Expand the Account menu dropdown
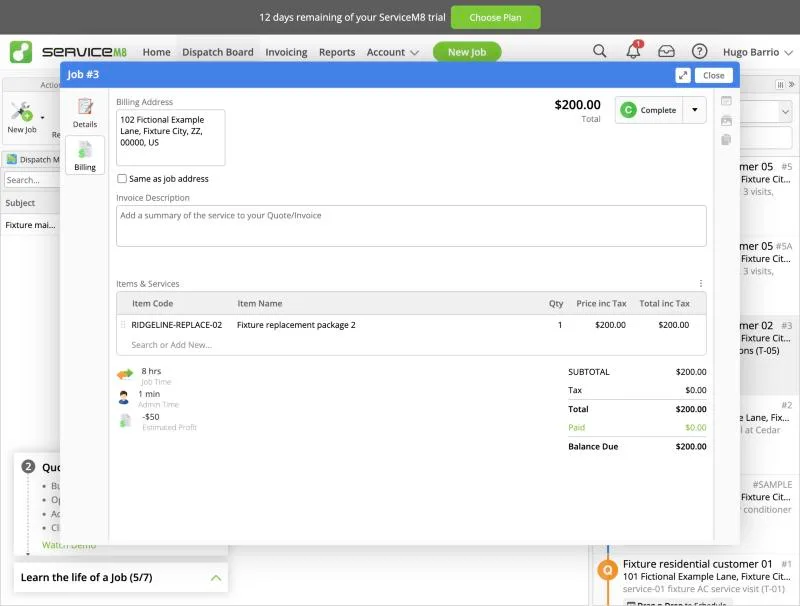Viewport: 800px width, 606px height. tap(392, 52)
